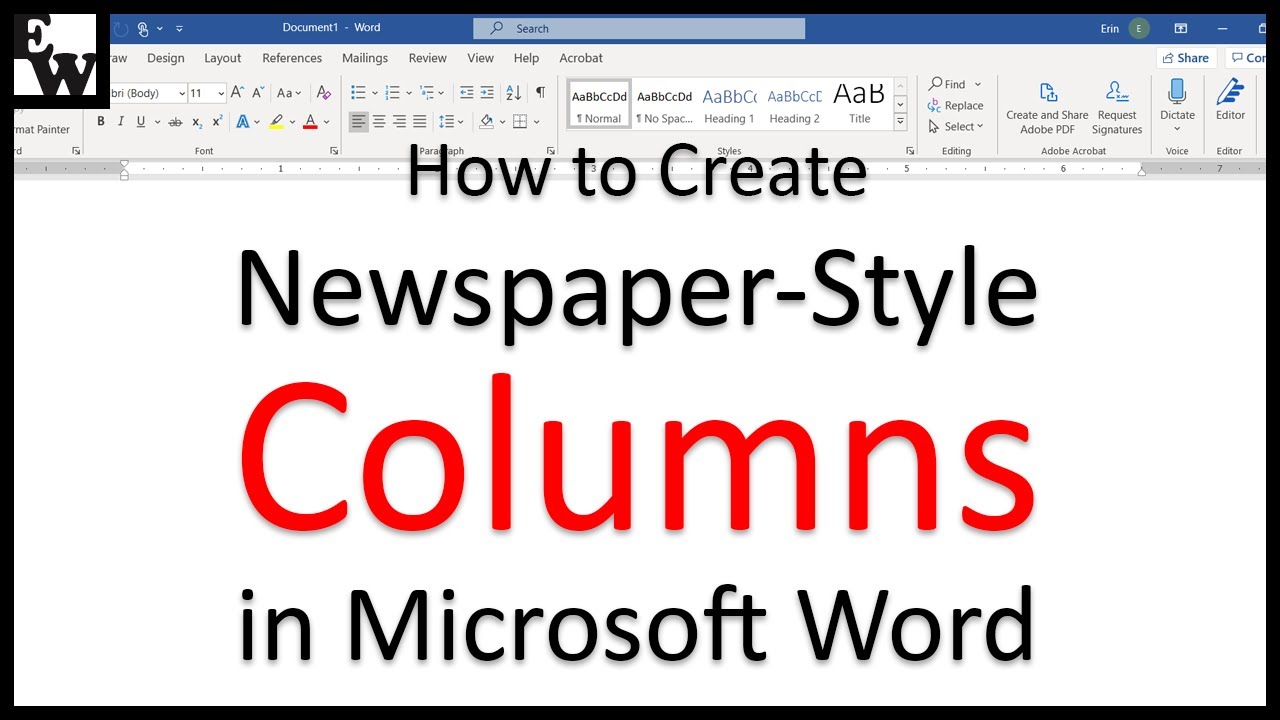Open the Acrobat tab
Screen dimensions: 1280x720
pyautogui.click(x=581, y=58)
